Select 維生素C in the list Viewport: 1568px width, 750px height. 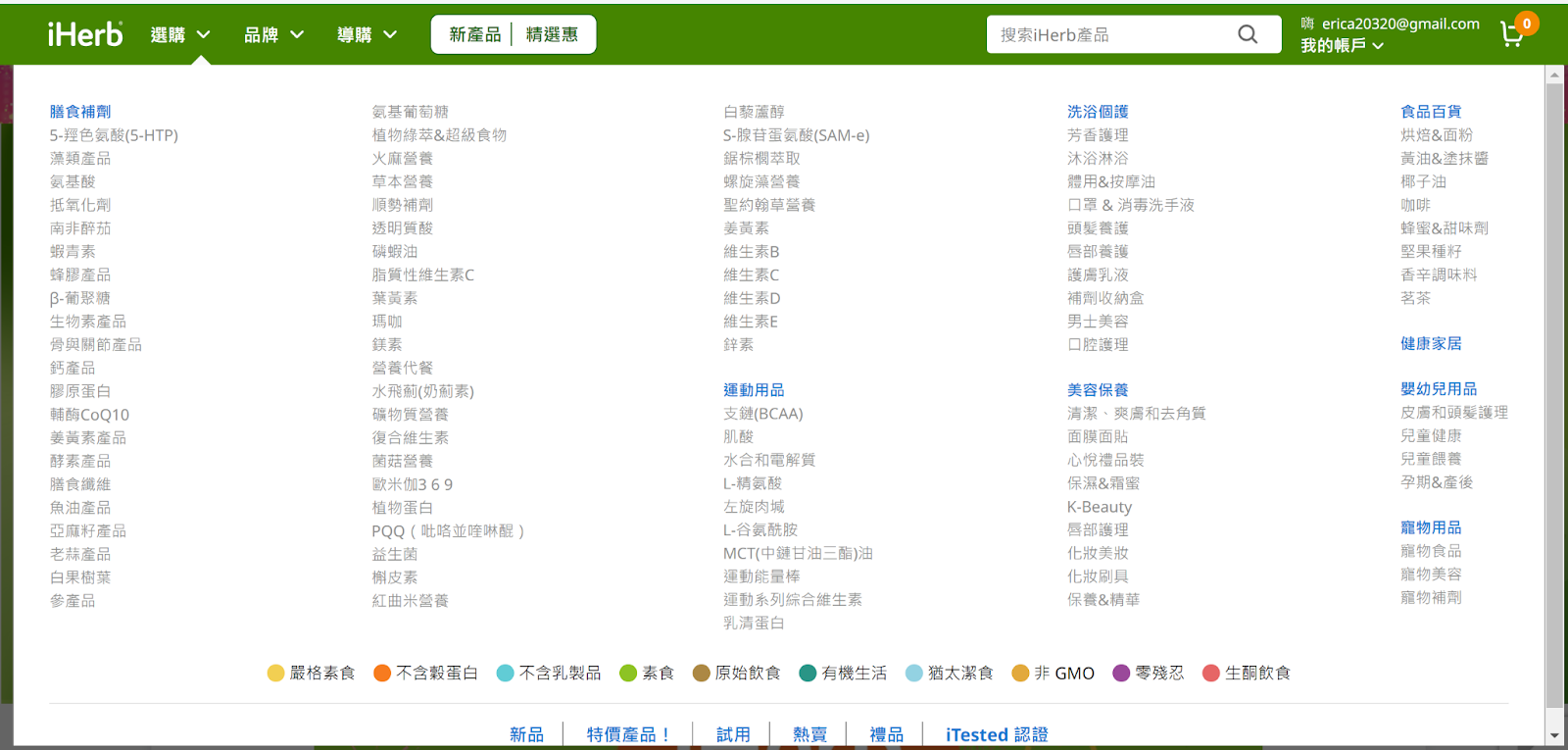pos(752,275)
